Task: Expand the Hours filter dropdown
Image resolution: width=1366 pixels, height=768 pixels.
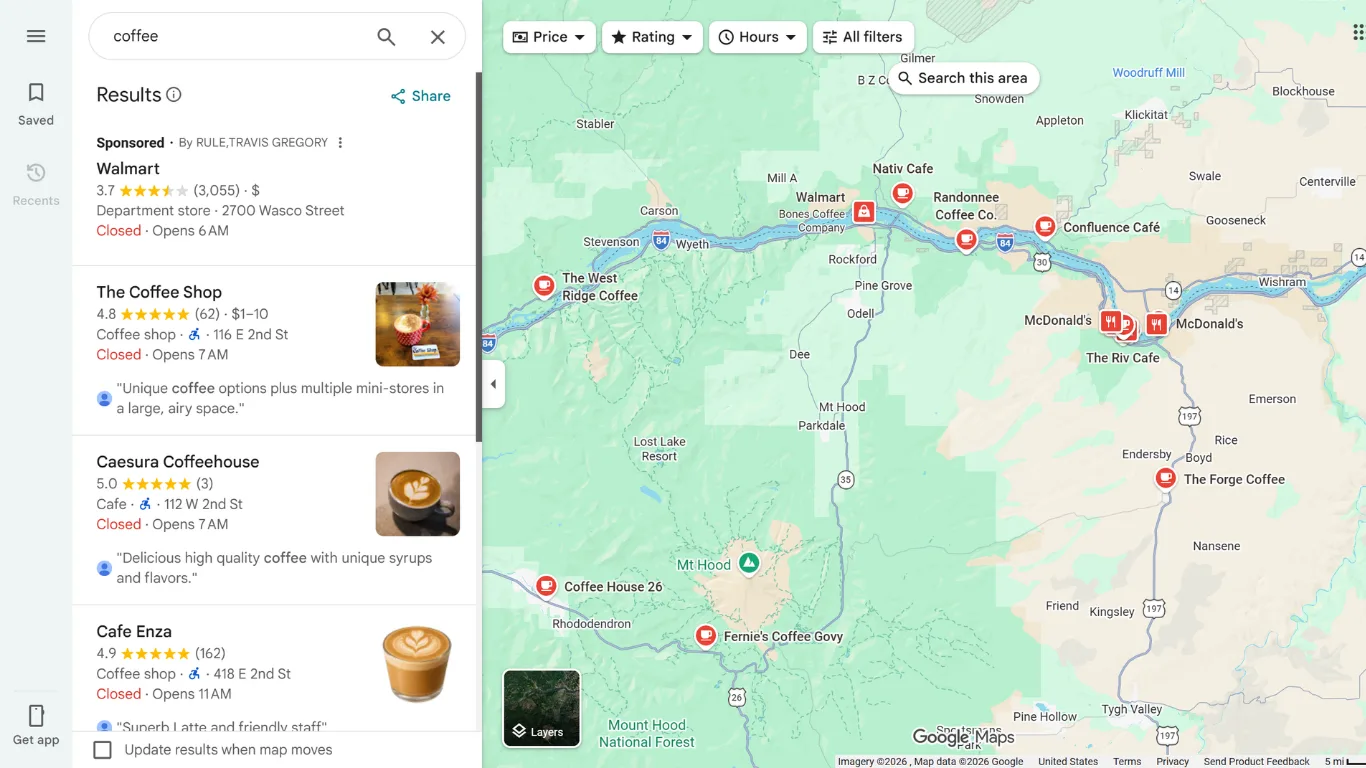Action: [x=758, y=37]
